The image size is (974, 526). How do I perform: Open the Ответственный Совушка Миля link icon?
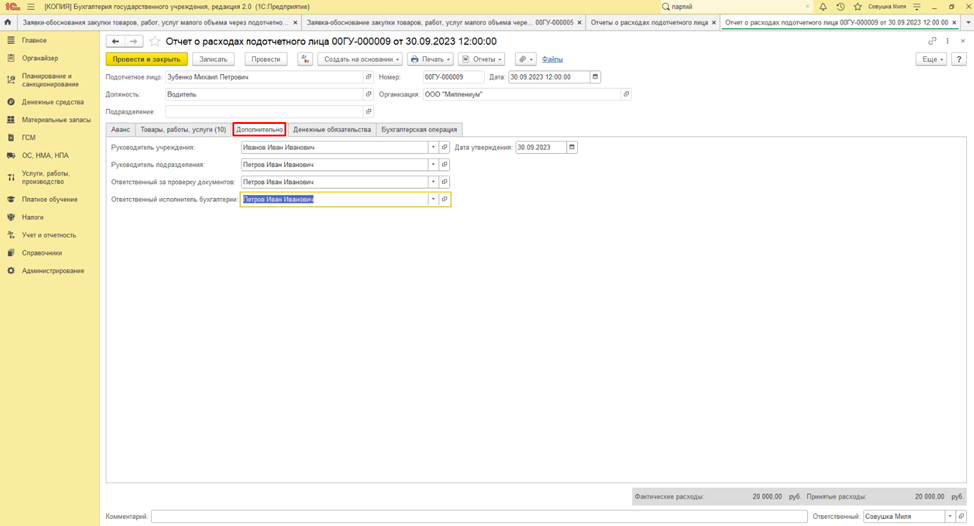(x=961, y=517)
